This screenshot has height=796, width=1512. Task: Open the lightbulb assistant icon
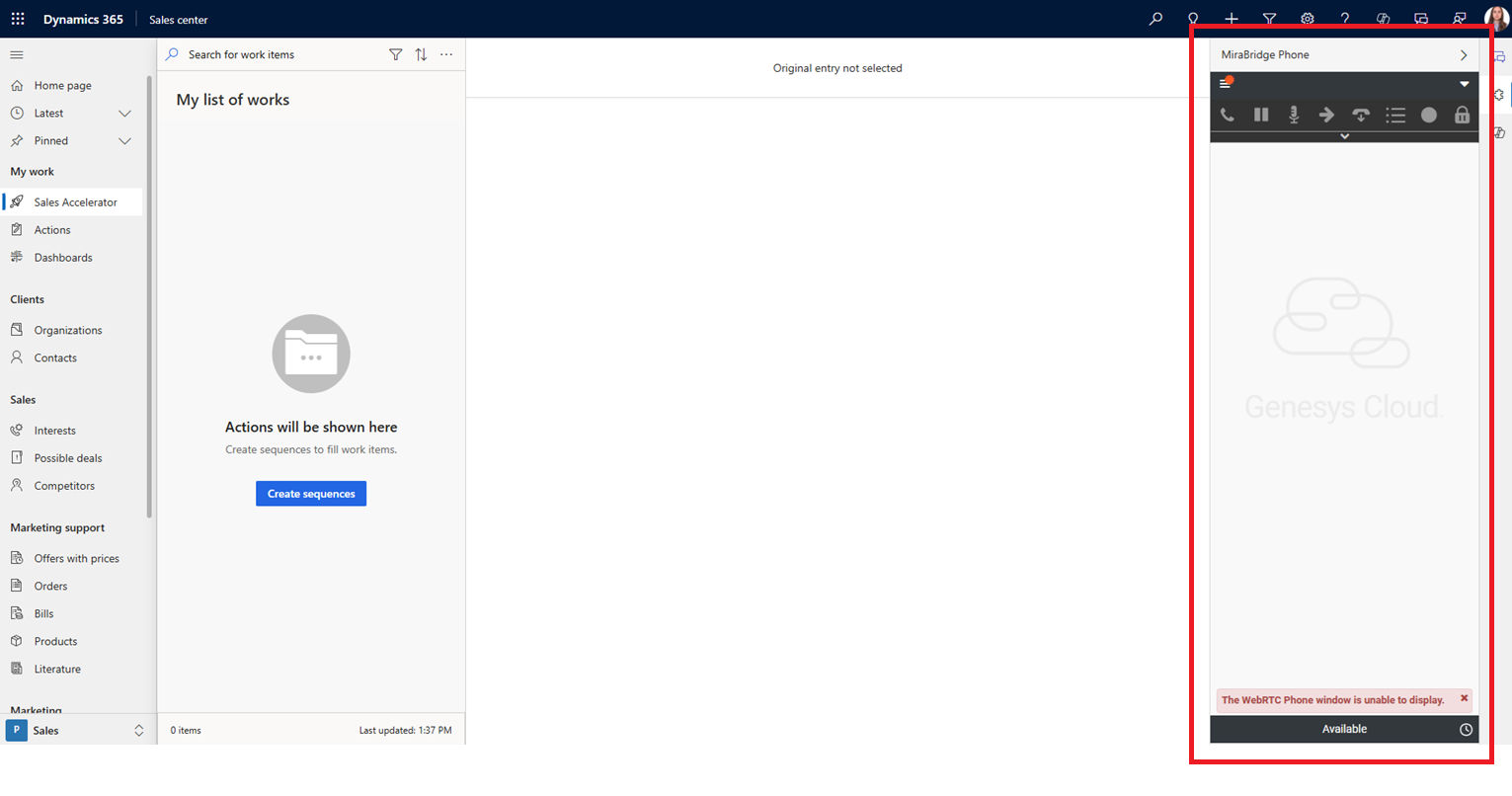(x=1193, y=19)
